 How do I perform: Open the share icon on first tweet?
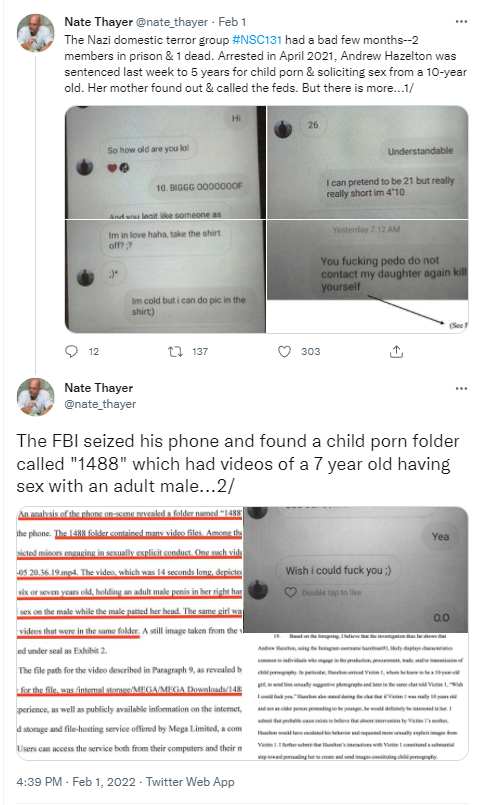pyautogui.click(x=396, y=351)
